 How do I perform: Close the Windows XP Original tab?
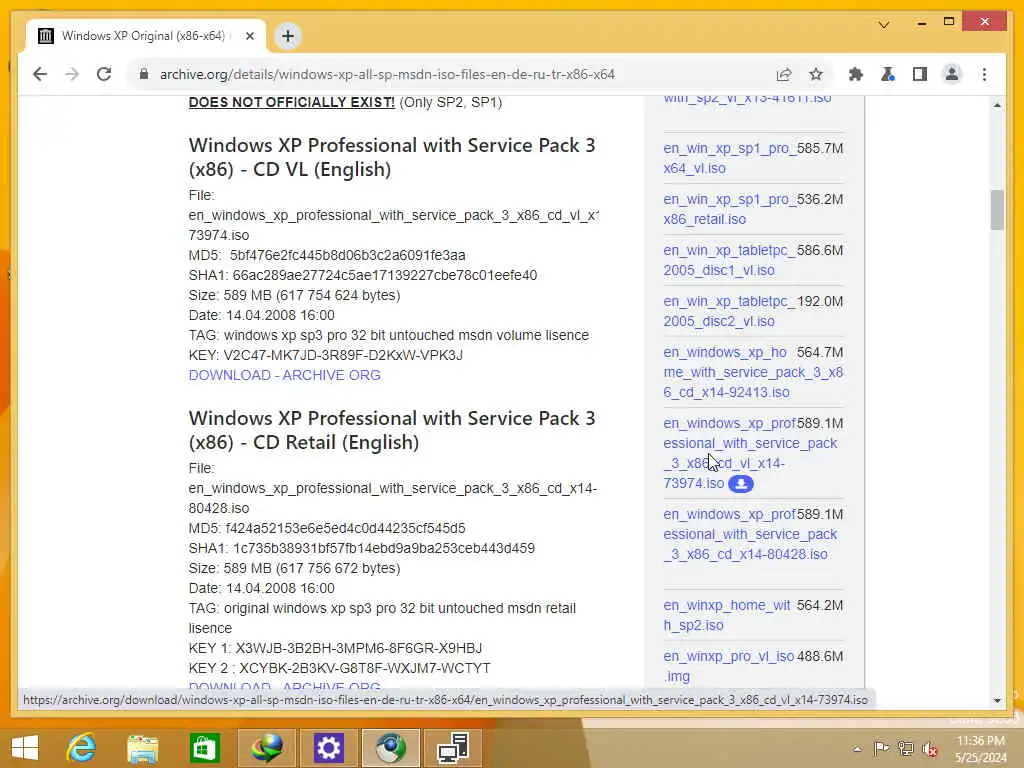[249, 36]
